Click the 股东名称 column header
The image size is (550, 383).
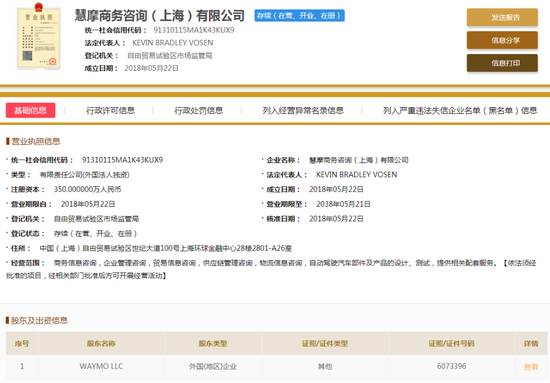tap(101, 343)
